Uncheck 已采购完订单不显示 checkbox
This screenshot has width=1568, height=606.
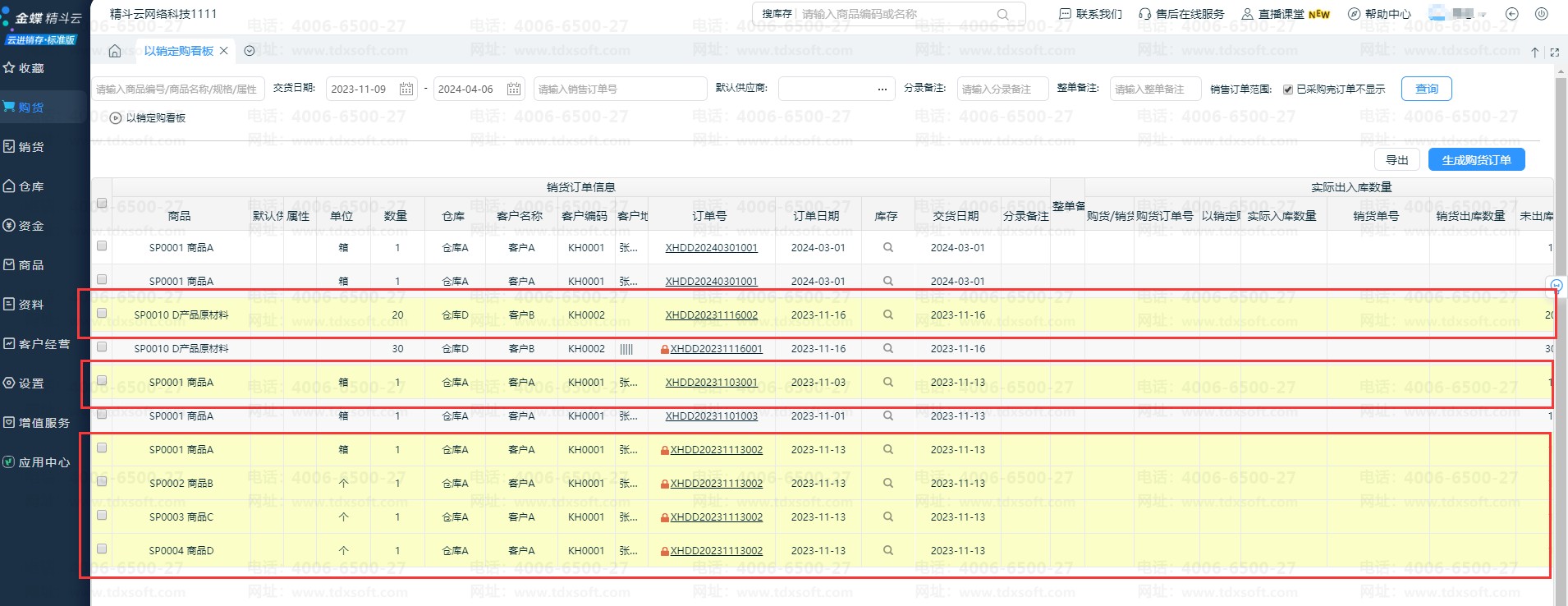(1288, 90)
